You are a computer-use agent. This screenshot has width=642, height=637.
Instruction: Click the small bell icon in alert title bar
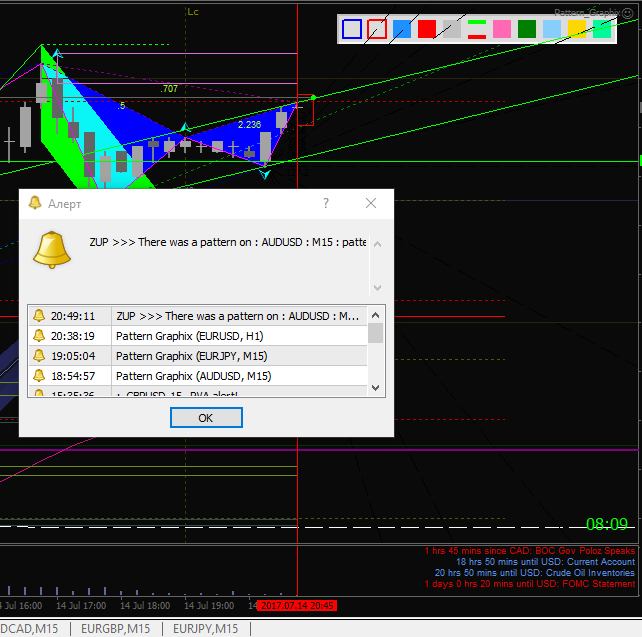[35, 203]
